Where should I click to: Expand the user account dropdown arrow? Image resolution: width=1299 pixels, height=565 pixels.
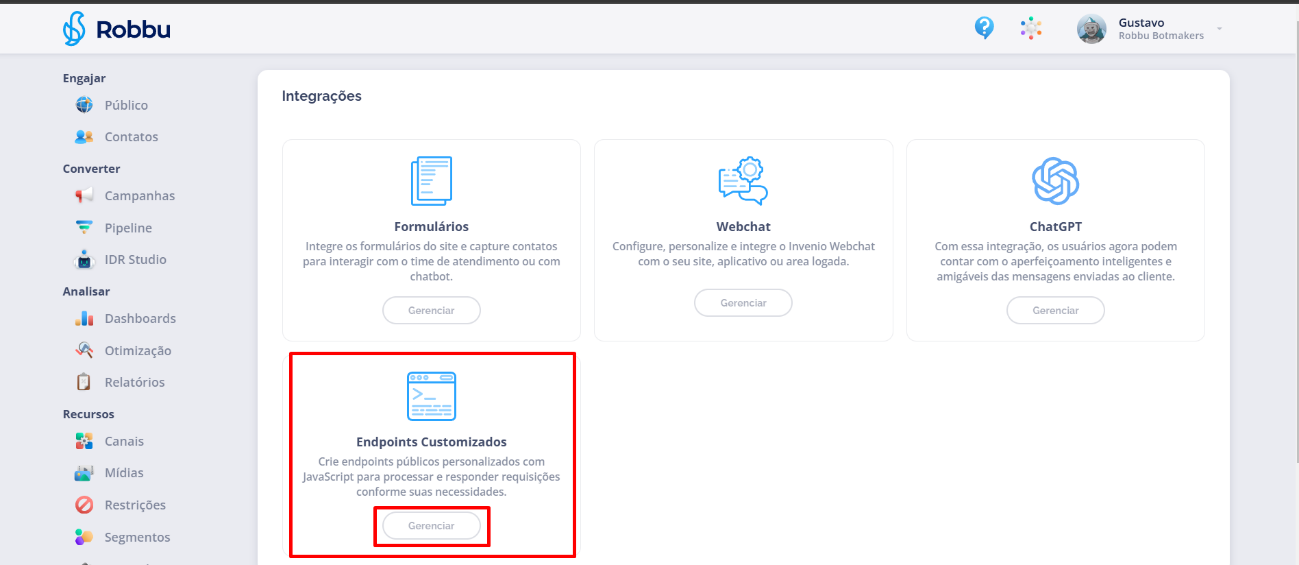(x=1219, y=28)
